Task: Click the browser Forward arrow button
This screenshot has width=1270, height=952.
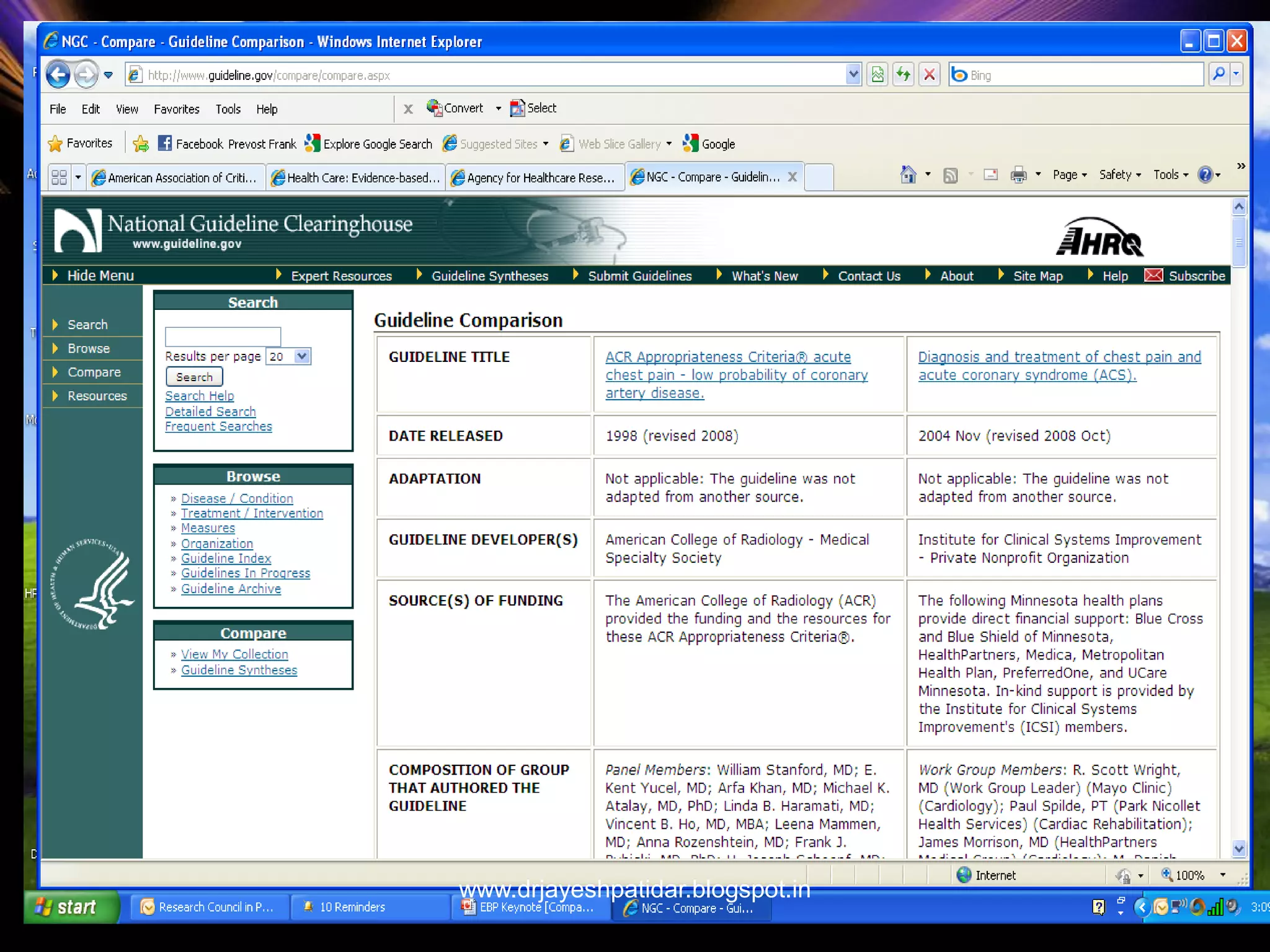Action: (86, 75)
